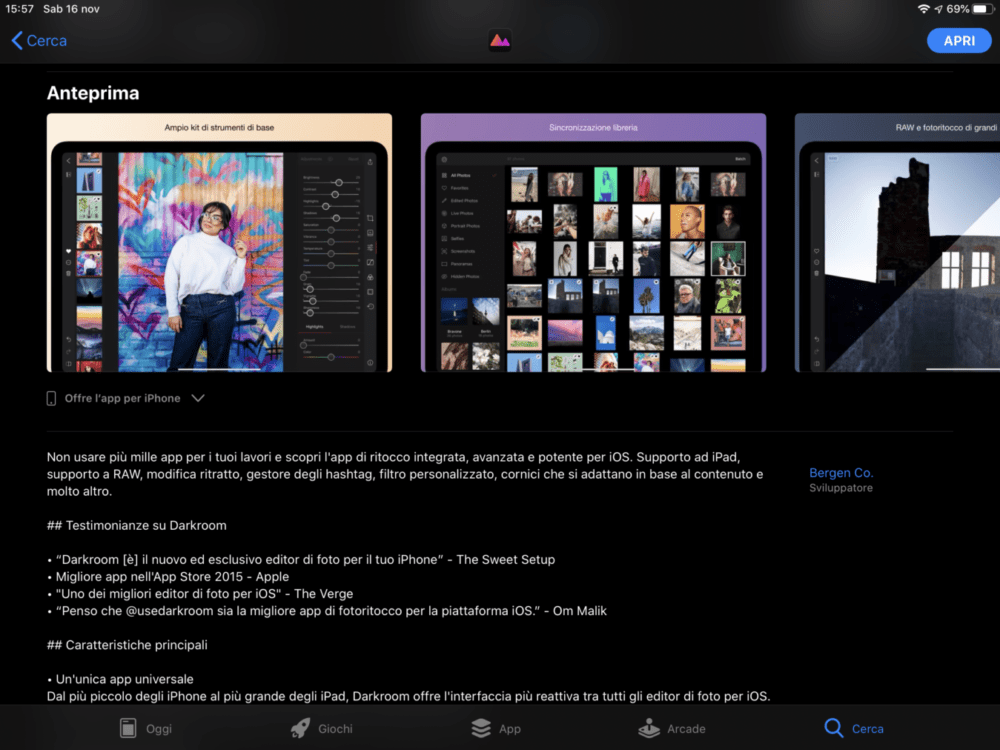Screen dimensions: 1000x750
Task: Tap the Giochi rocket icon
Action: (x=300, y=728)
